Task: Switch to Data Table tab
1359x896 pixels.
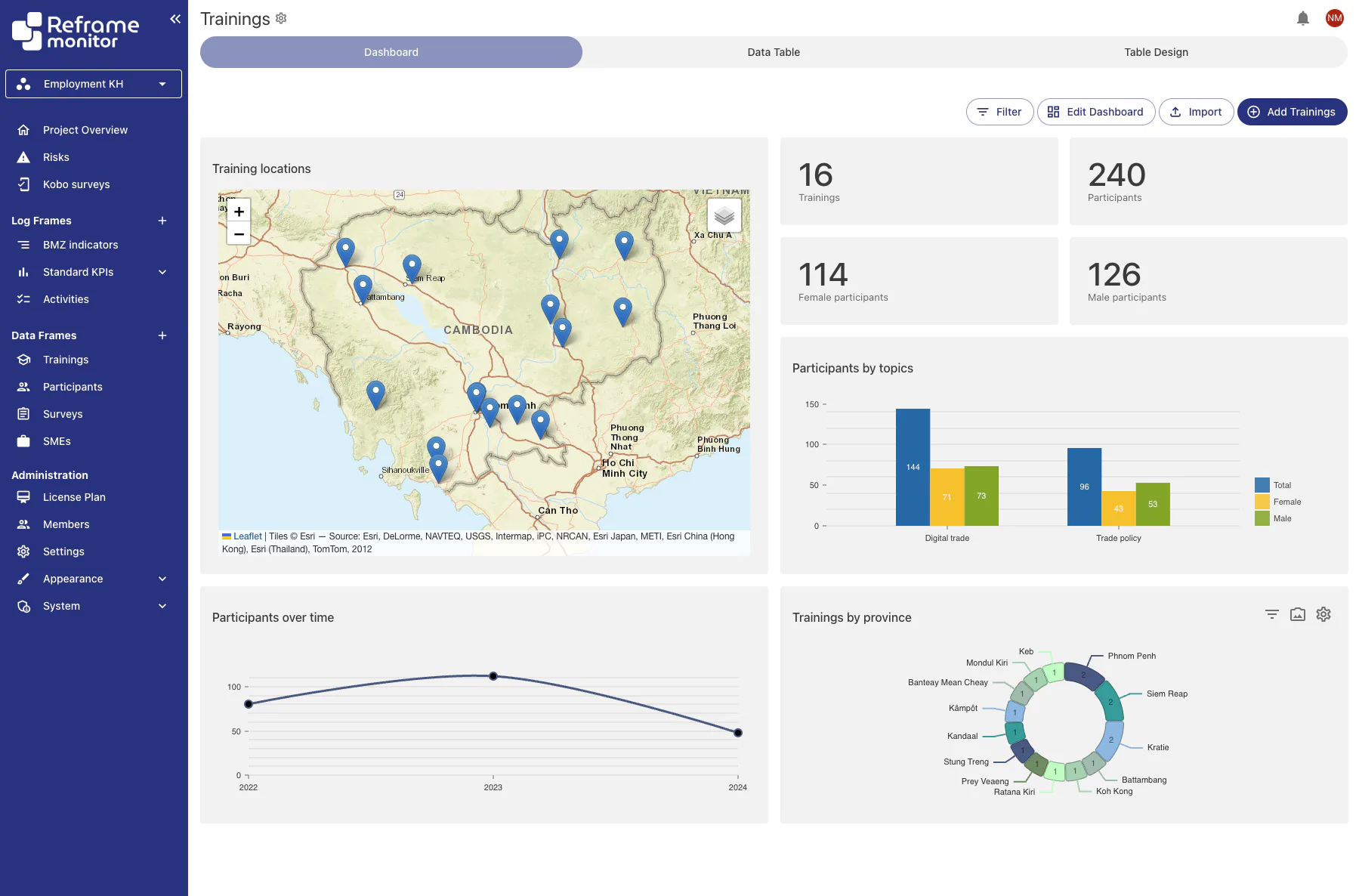Action: [774, 52]
